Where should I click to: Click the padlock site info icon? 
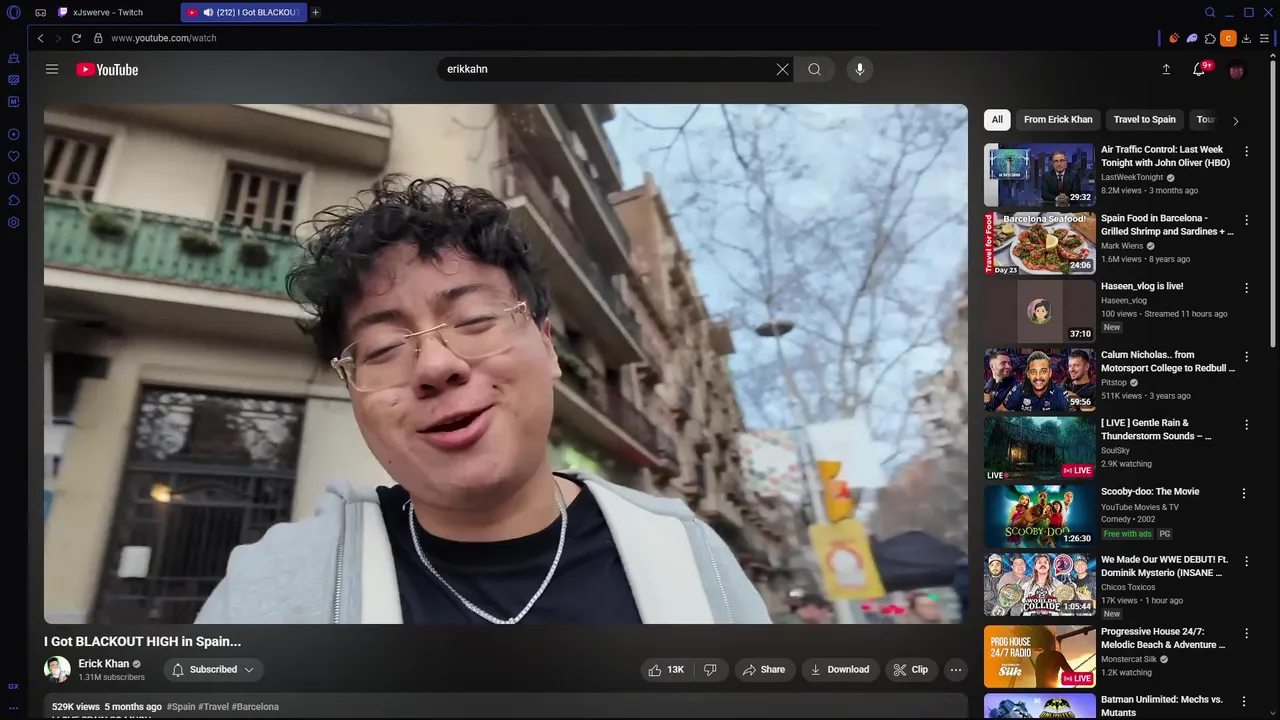pos(98,38)
